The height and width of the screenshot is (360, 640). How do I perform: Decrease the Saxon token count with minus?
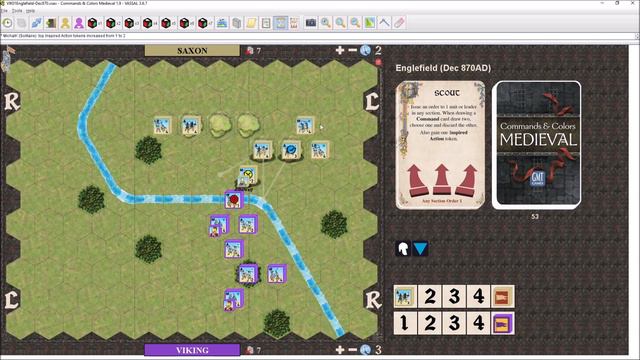pyautogui.click(x=353, y=50)
